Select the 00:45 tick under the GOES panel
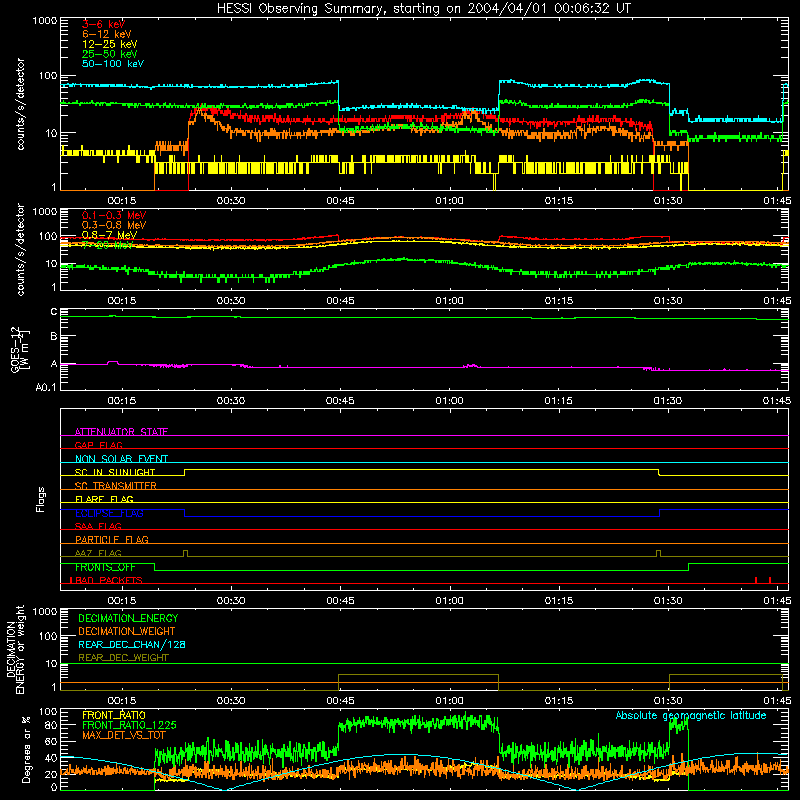Viewport: 800px width, 800px height. click(x=340, y=401)
